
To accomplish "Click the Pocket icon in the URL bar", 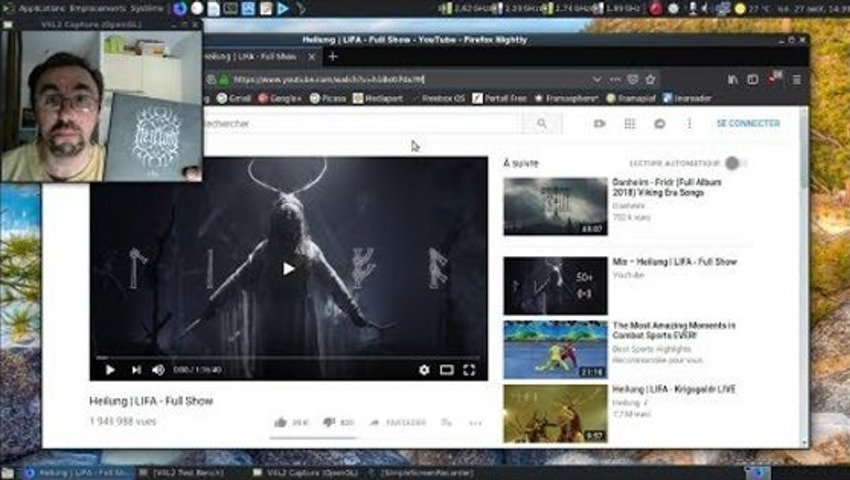I will tap(633, 80).
